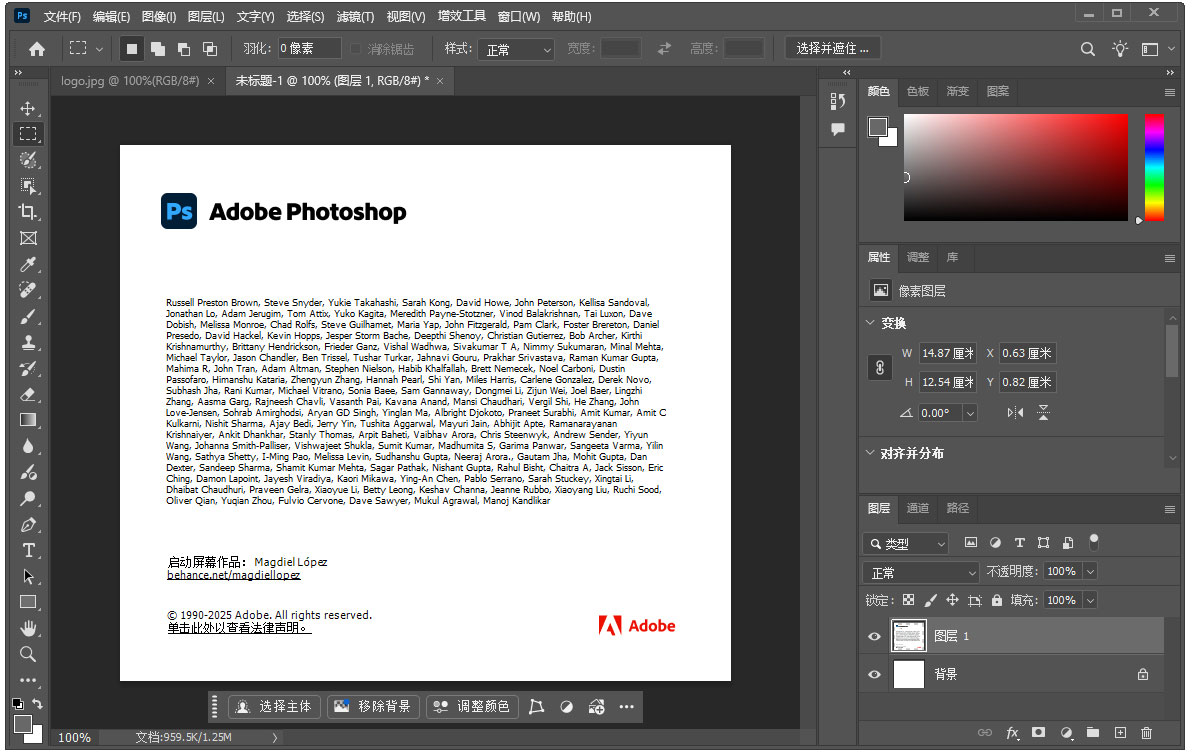Viewport: 1192px width, 754px height.
Task: Delete layer using trash icon
Action: pyautogui.click(x=1146, y=733)
